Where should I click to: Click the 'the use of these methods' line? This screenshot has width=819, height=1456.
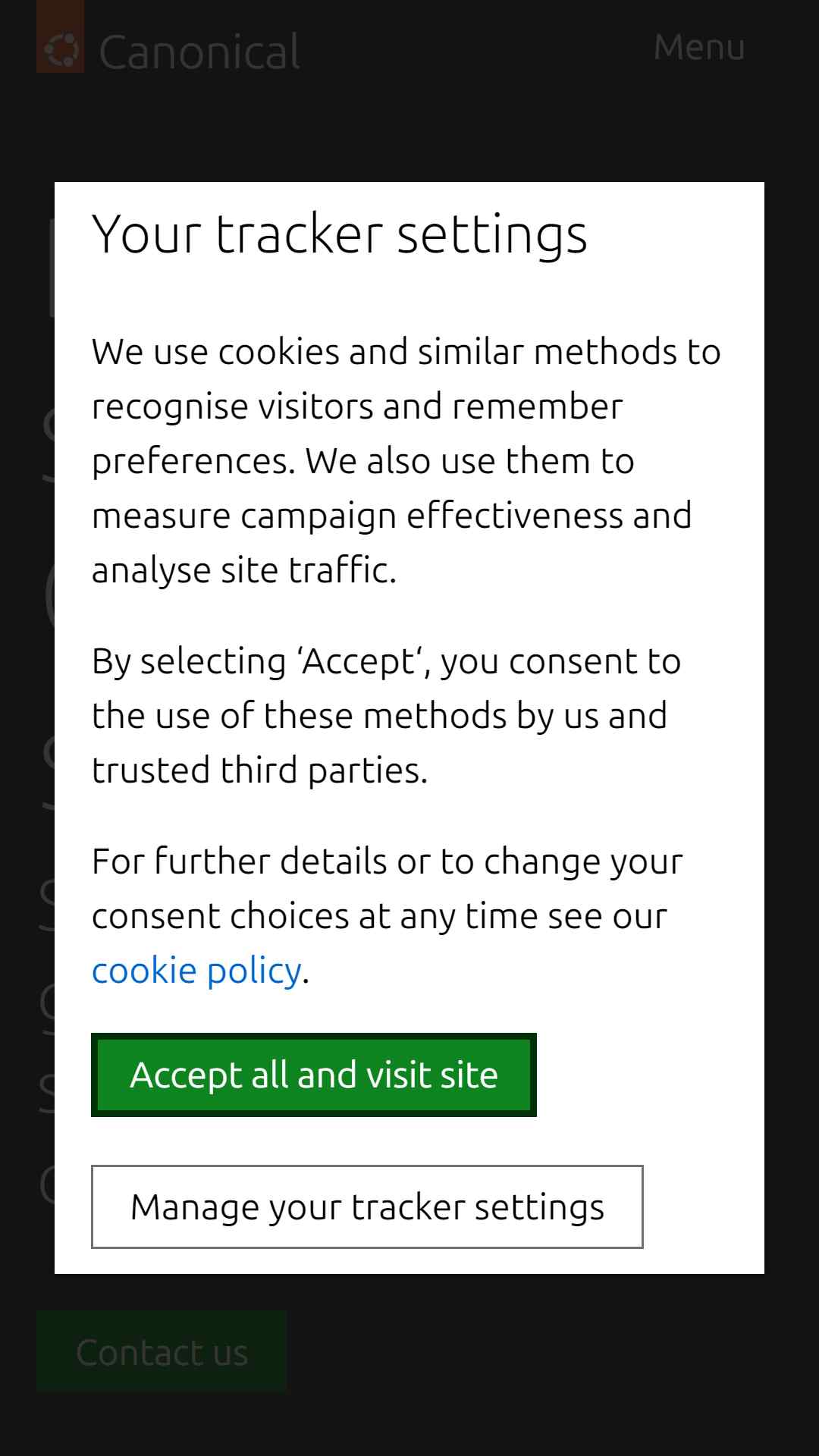pyautogui.click(x=379, y=715)
